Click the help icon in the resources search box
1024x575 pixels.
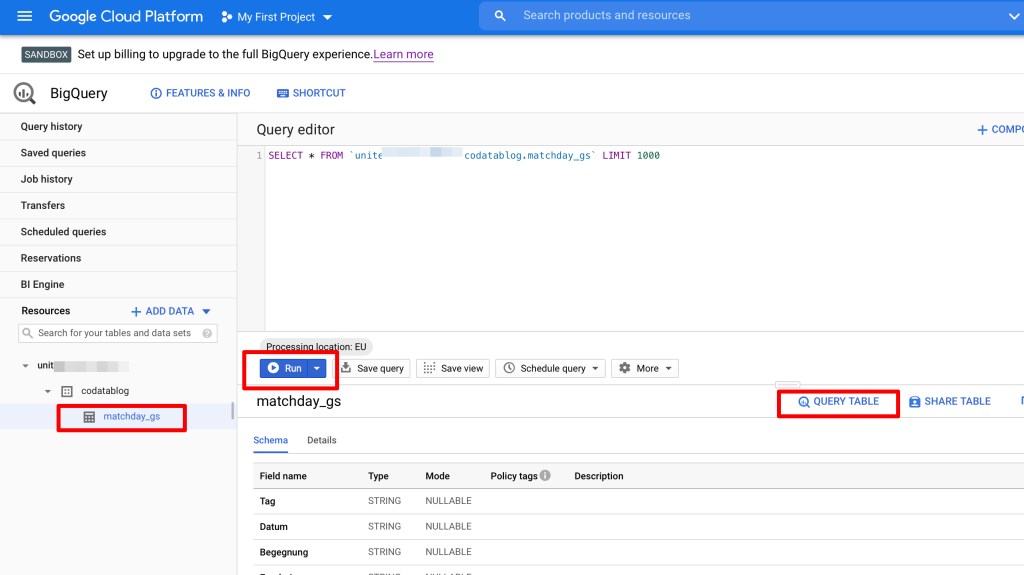pos(207,333)
